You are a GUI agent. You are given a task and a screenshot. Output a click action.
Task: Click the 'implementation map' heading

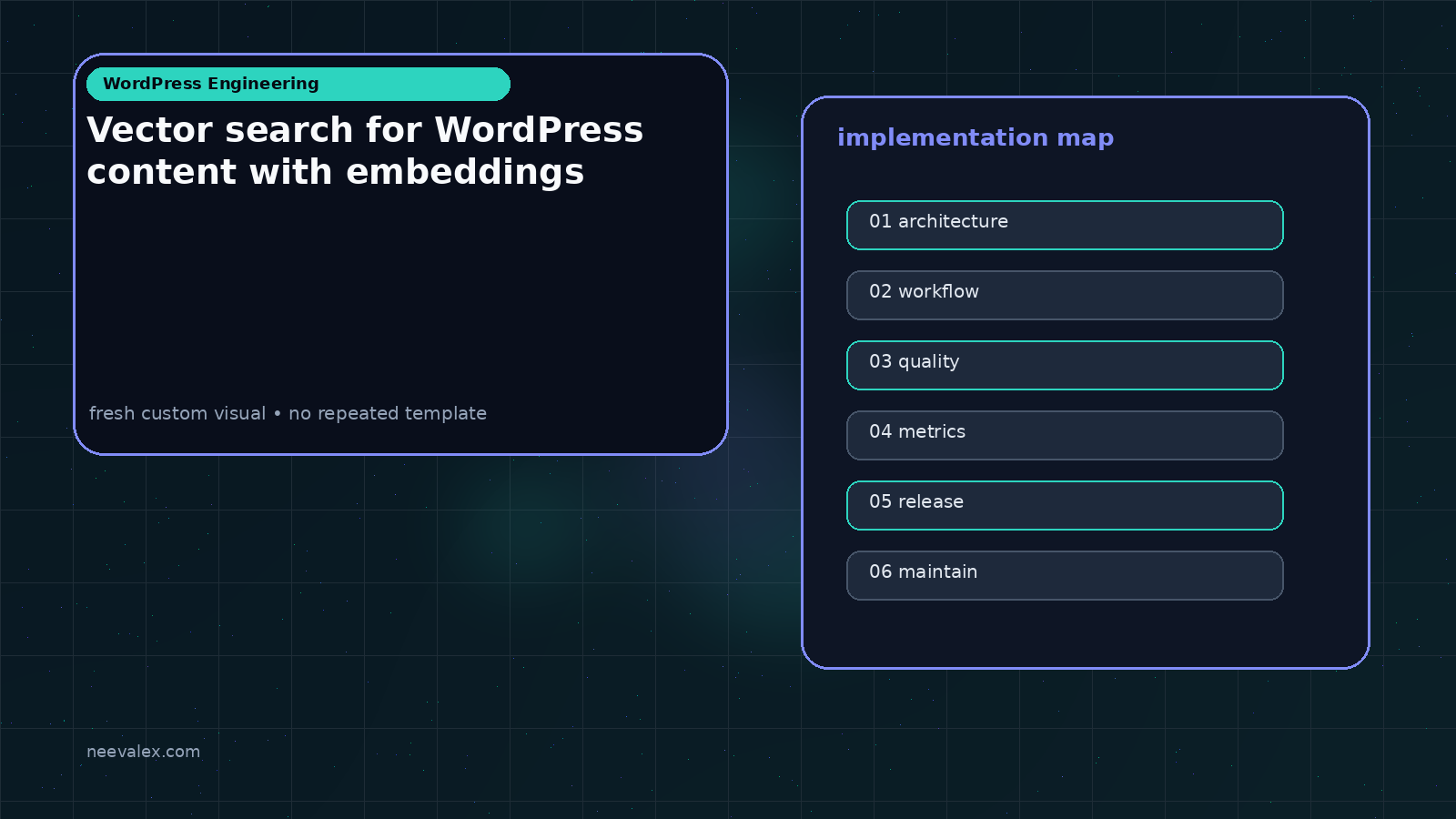976,137
